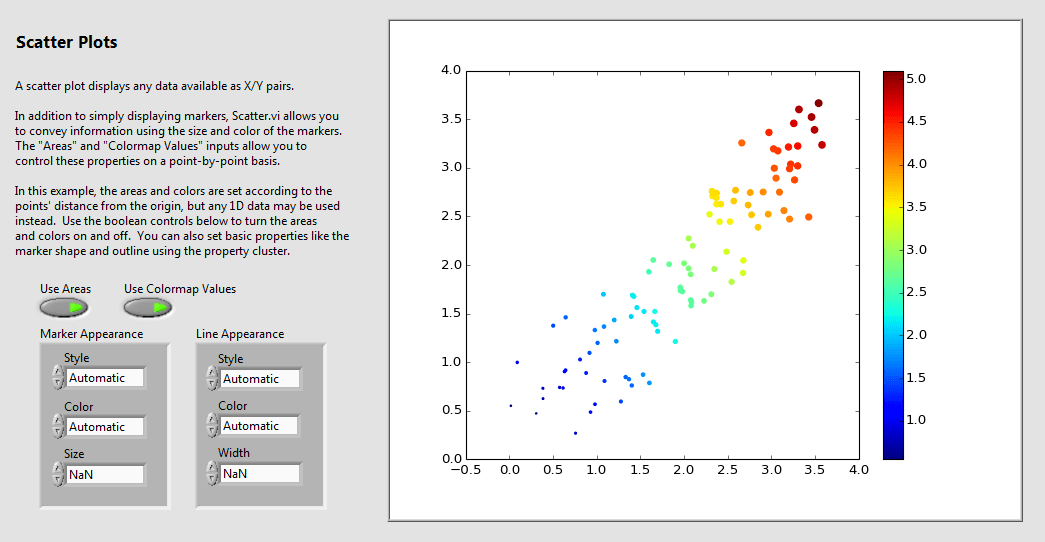Screen dimensions: 1045x542
Task: Click the Marker Appearance cluster label
Action: 91,334
